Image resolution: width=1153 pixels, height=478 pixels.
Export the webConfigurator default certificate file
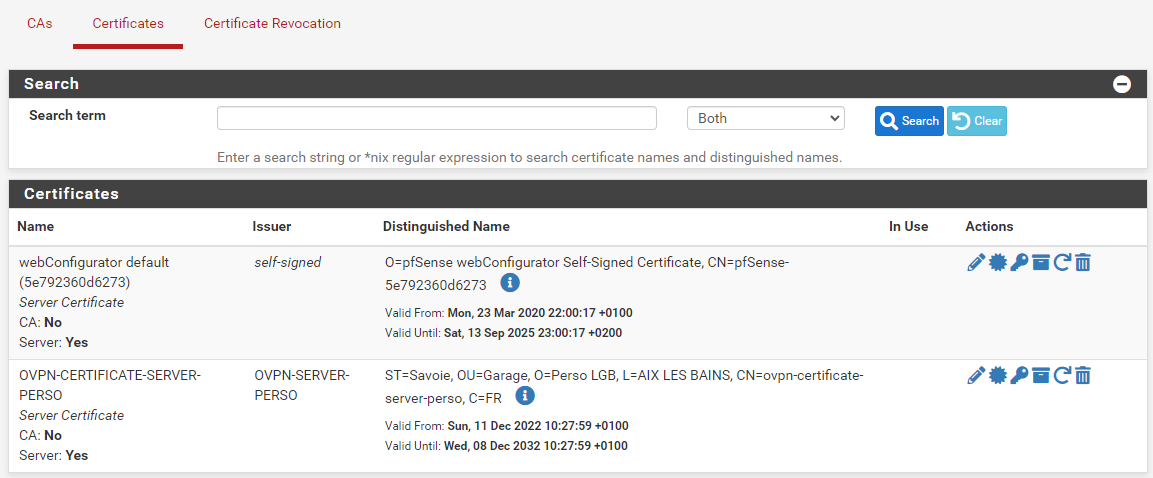997,263
